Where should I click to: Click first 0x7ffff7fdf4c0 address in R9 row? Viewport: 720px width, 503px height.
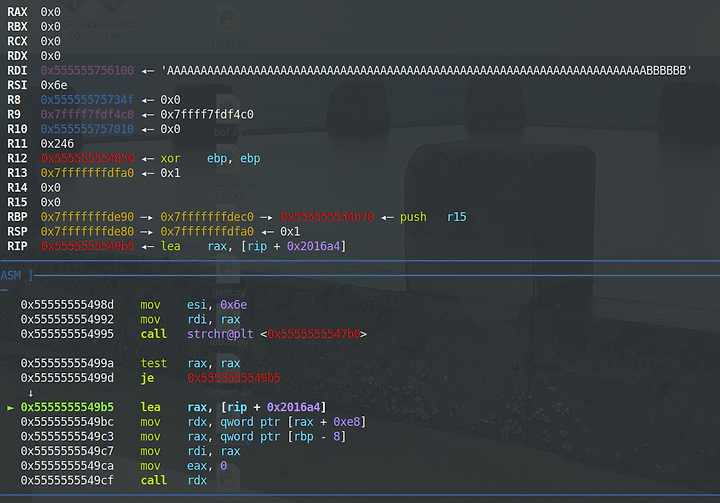[x=87, y=115]
